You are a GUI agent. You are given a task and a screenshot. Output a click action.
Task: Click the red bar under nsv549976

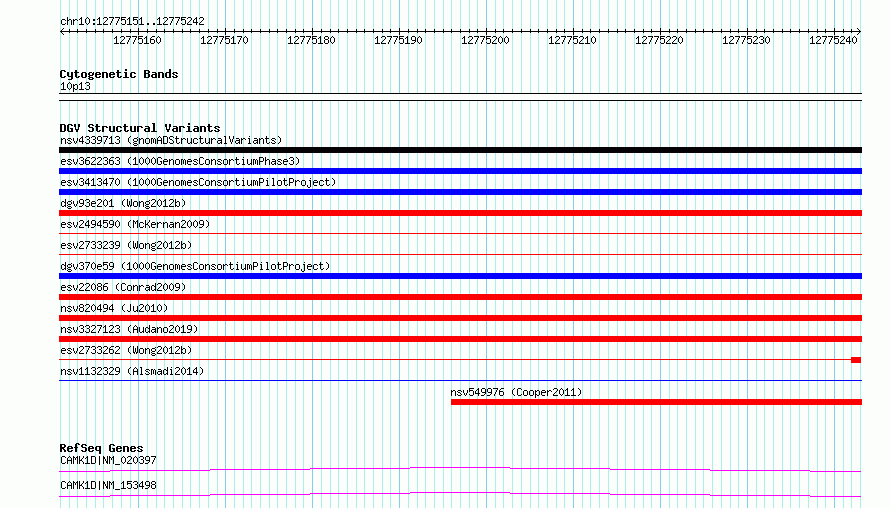(657, 402)
